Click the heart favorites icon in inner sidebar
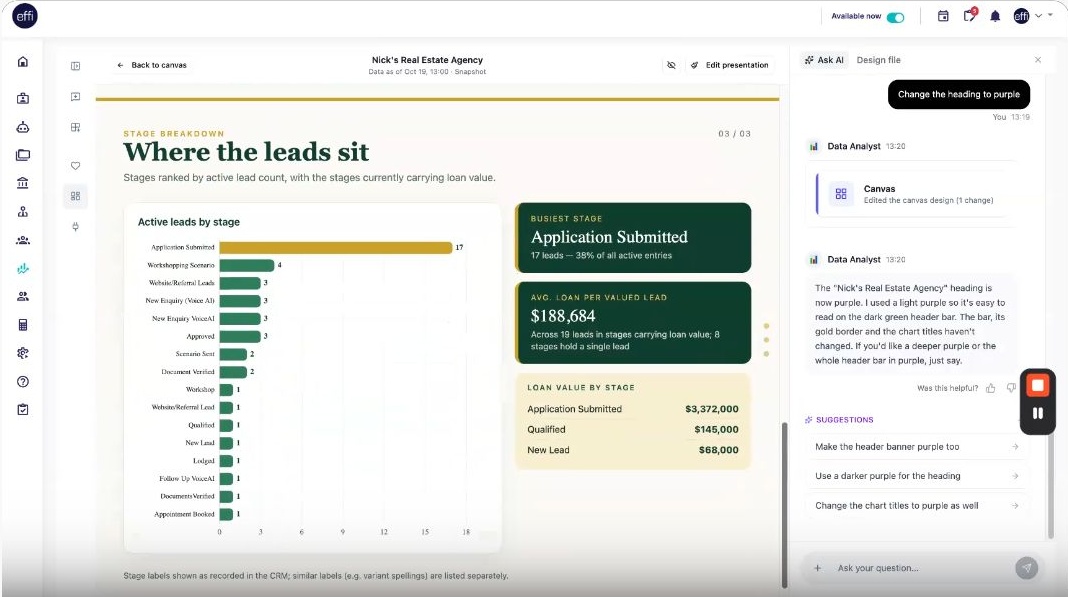 [76, 166]
